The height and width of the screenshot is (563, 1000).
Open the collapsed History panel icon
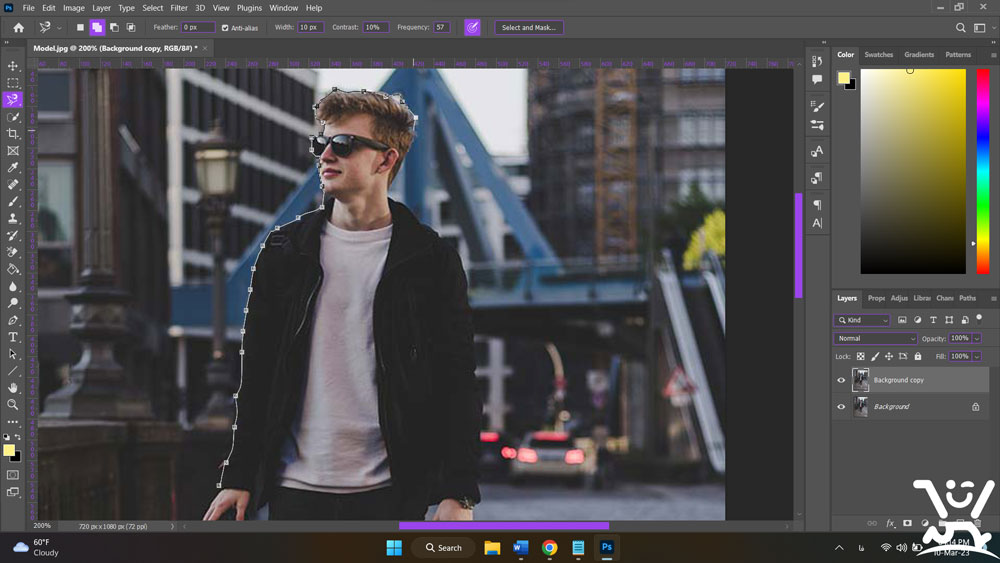pyautogui.click(x=817, y=61)
